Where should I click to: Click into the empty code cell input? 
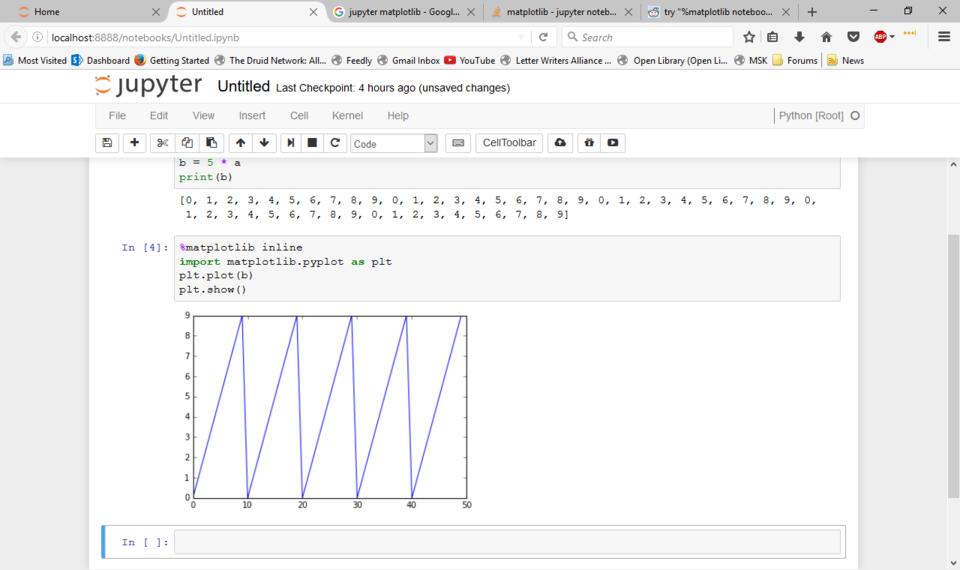pos(507,542)
